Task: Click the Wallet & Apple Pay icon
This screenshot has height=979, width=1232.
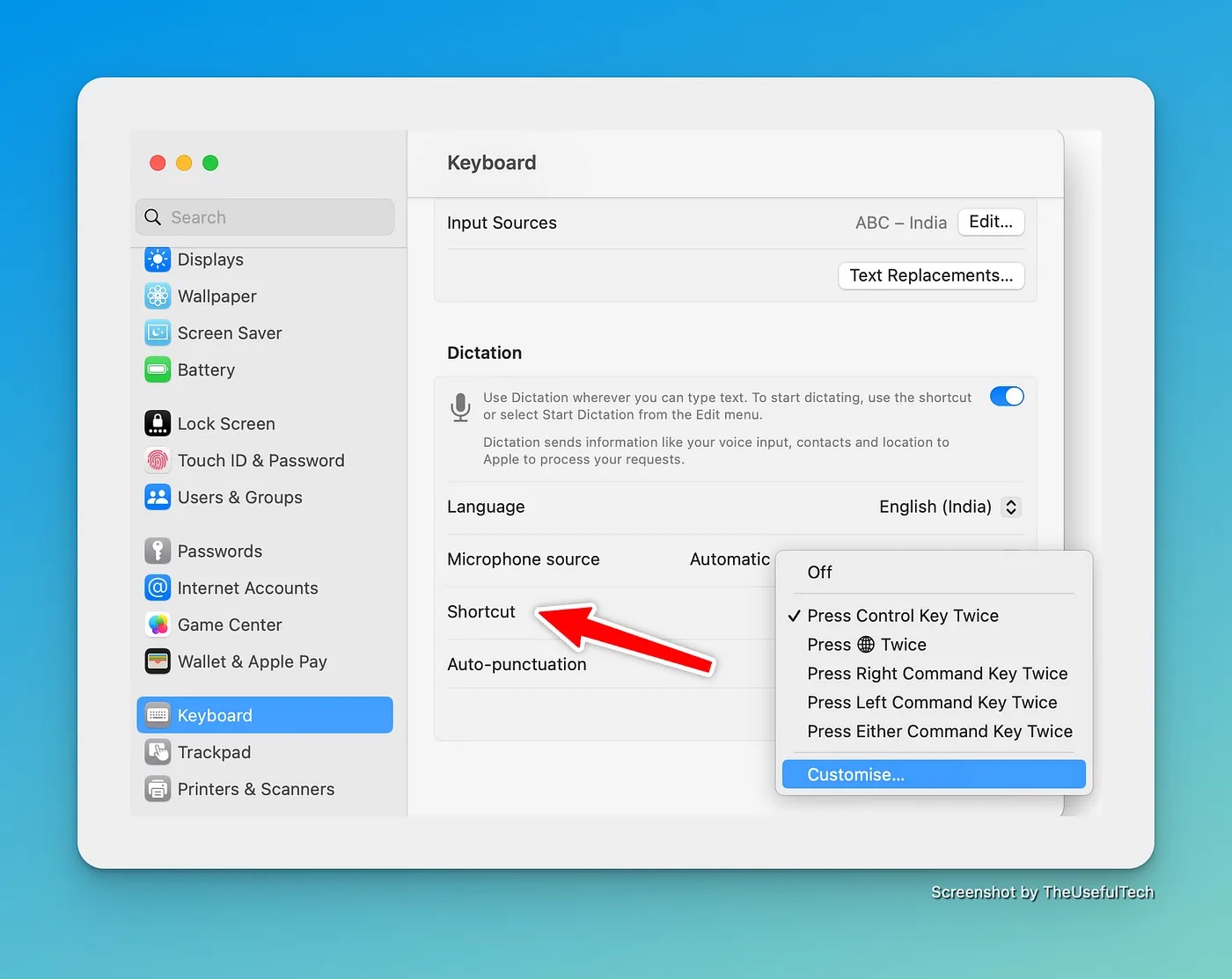Action: click(x=158, y=661)
